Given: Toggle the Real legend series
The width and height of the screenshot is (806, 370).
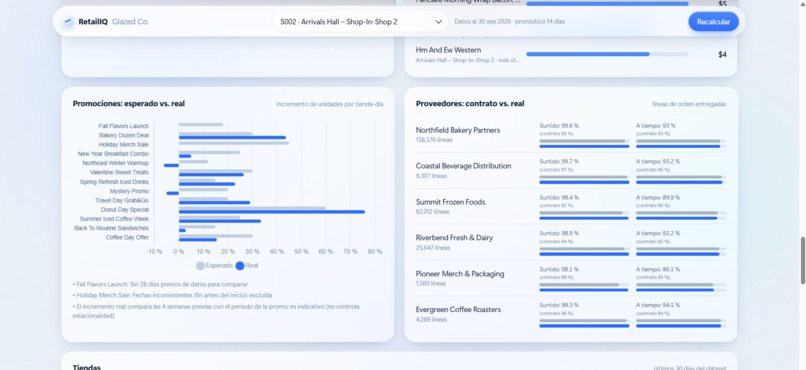Looking at the screenshot, I should tap(247, 266).
